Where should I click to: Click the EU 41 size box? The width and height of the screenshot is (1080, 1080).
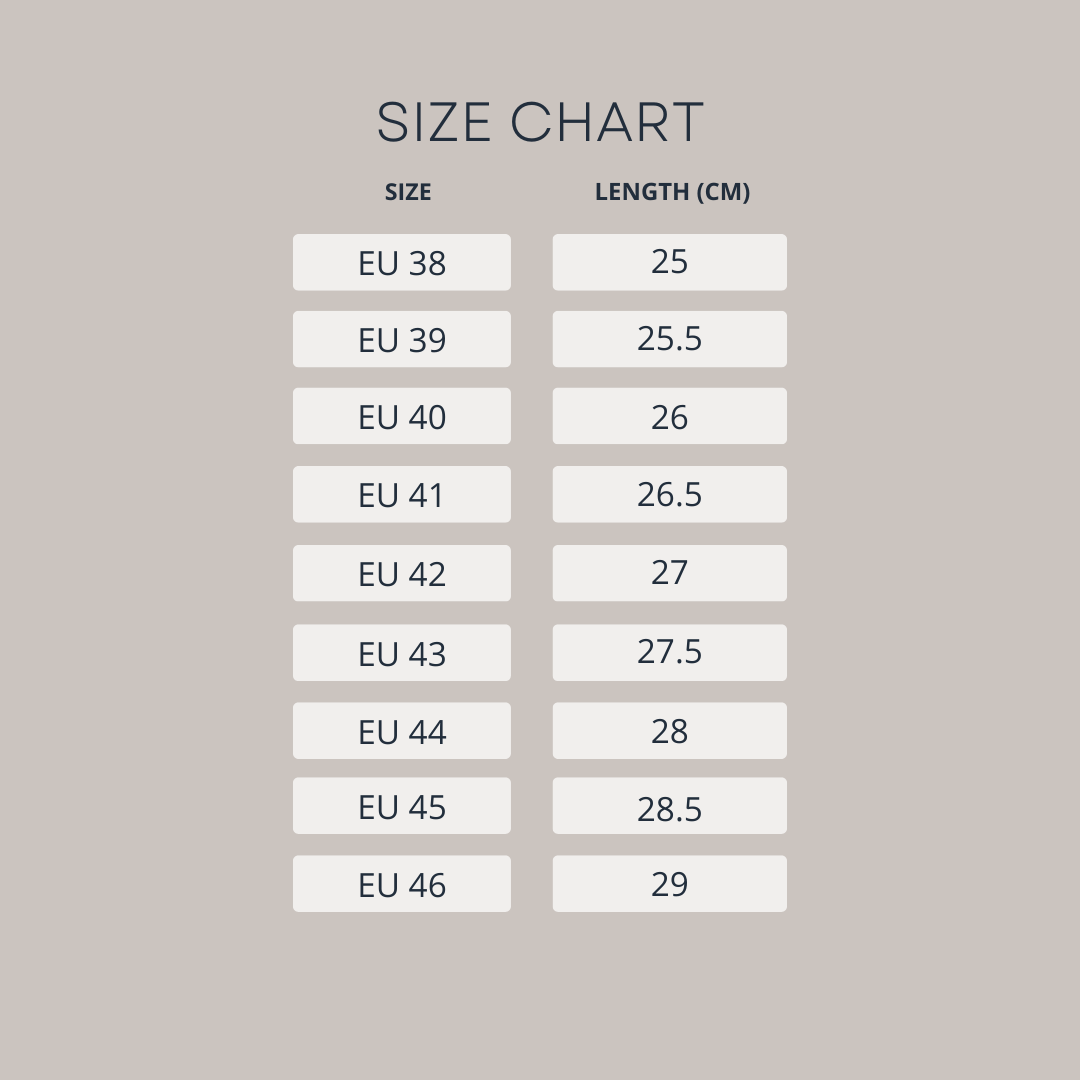(401, 494)
